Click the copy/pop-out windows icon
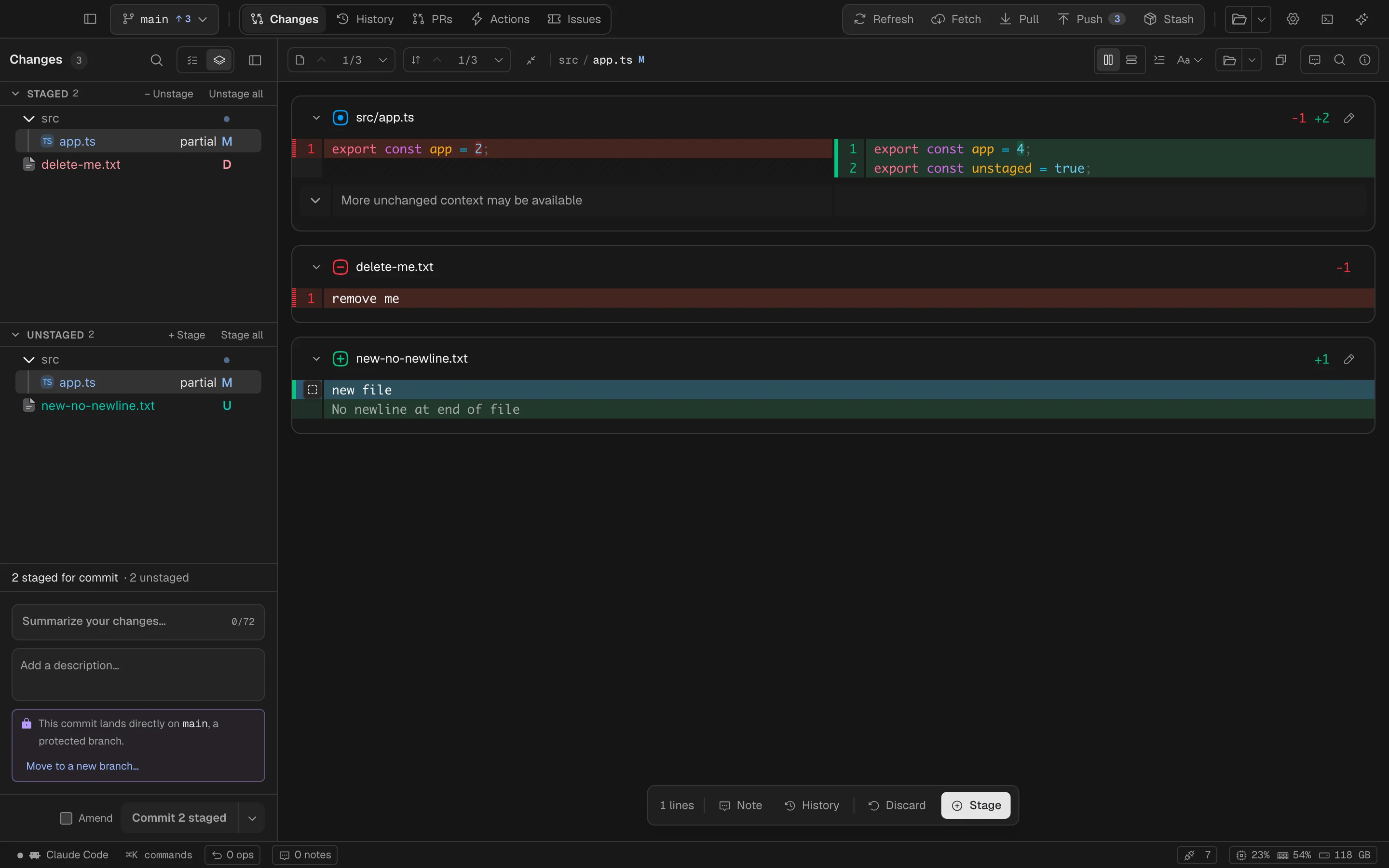Screen dimensions: 1389x868 1280,60
